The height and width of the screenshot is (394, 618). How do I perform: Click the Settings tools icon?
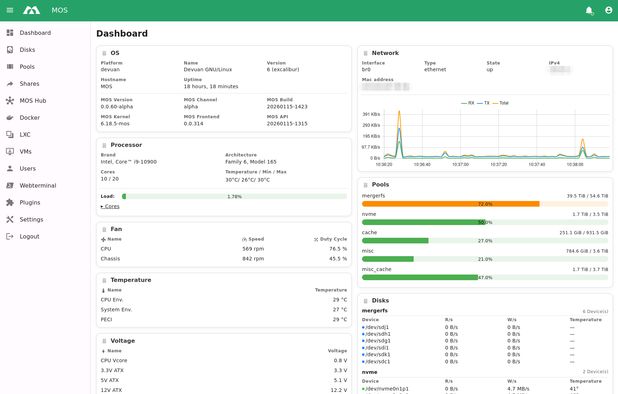[x=10, y=219]
